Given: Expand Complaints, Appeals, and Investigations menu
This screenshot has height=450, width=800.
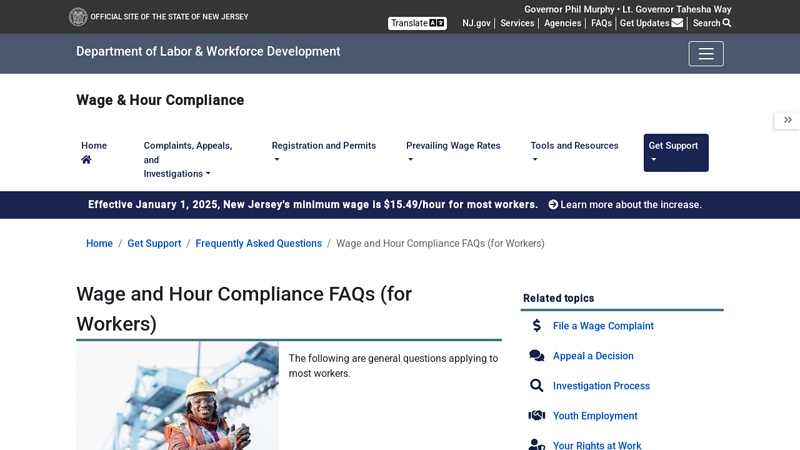Looking at the screenshot, I should click(188, 160).
